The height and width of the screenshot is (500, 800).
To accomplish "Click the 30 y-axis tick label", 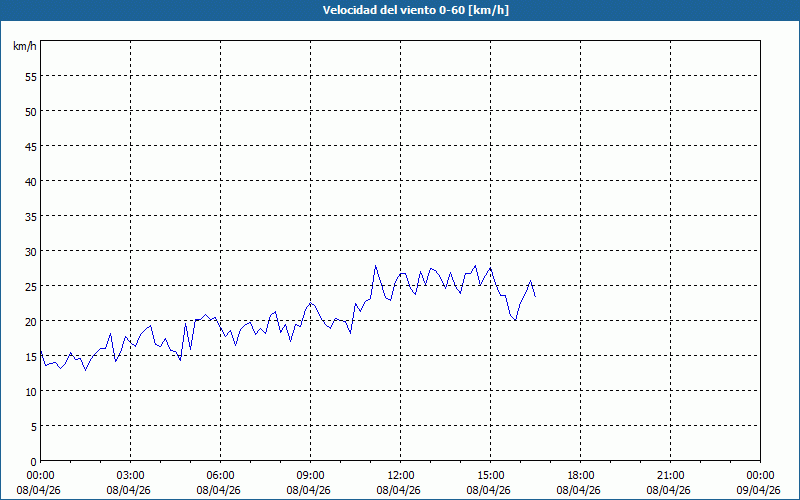I will (30, 251).
